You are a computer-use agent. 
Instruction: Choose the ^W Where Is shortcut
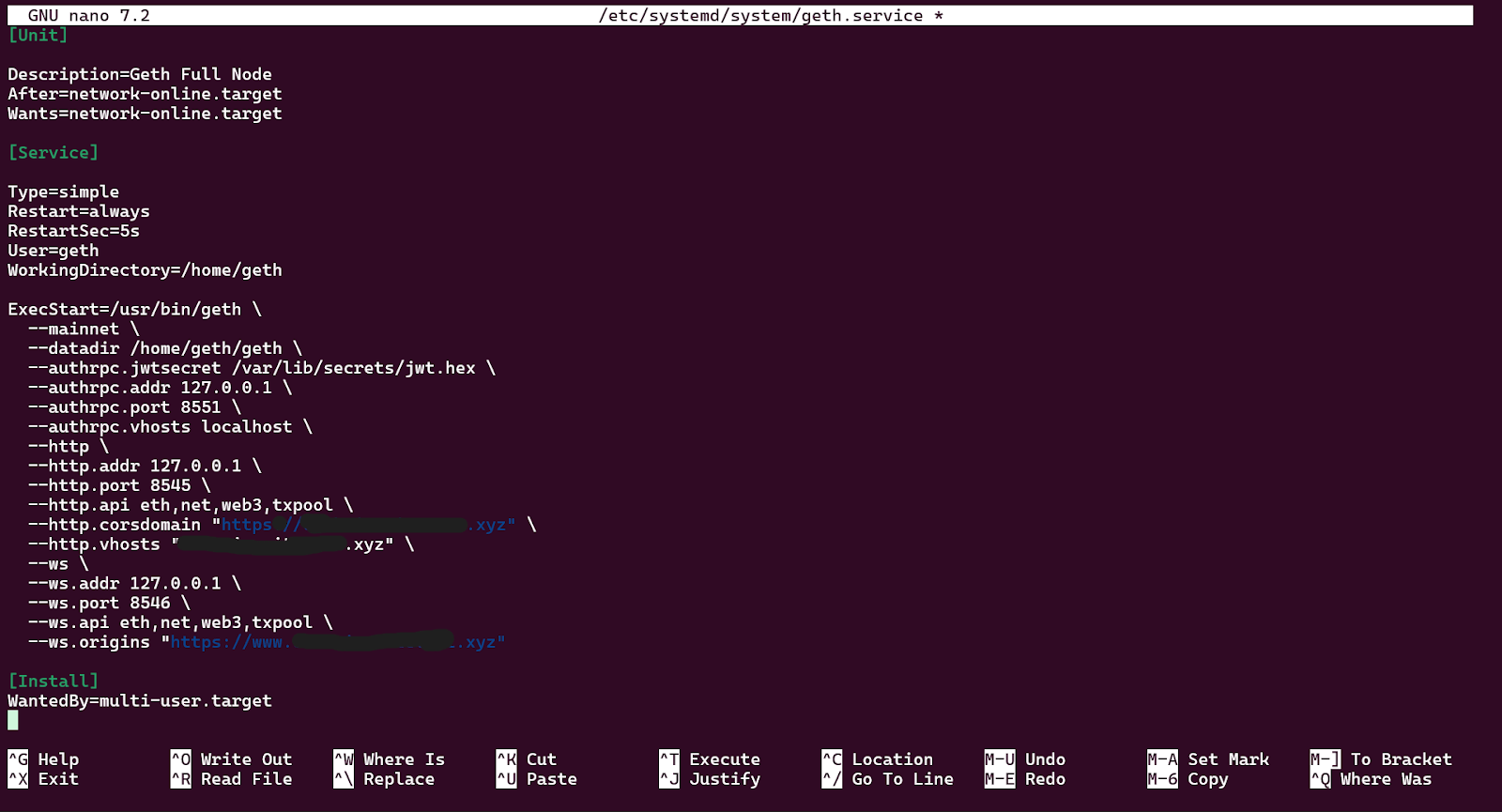coord(389,759)
